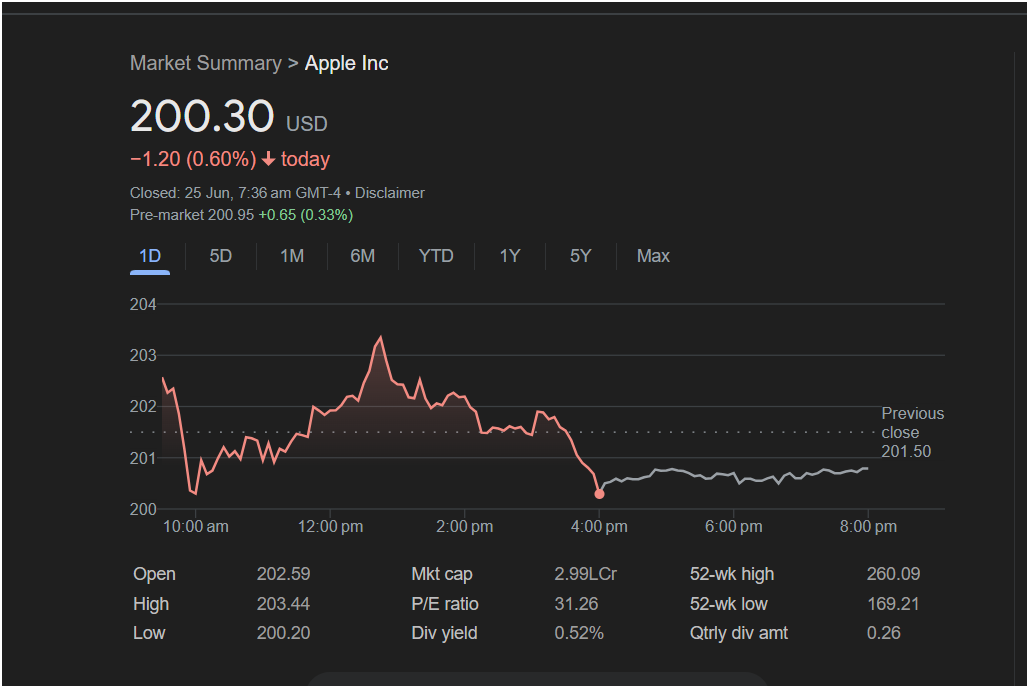The height and width of the screenshot is (688, 1029).
Task: Click the 52-wk low label
Action: (728, 603)
